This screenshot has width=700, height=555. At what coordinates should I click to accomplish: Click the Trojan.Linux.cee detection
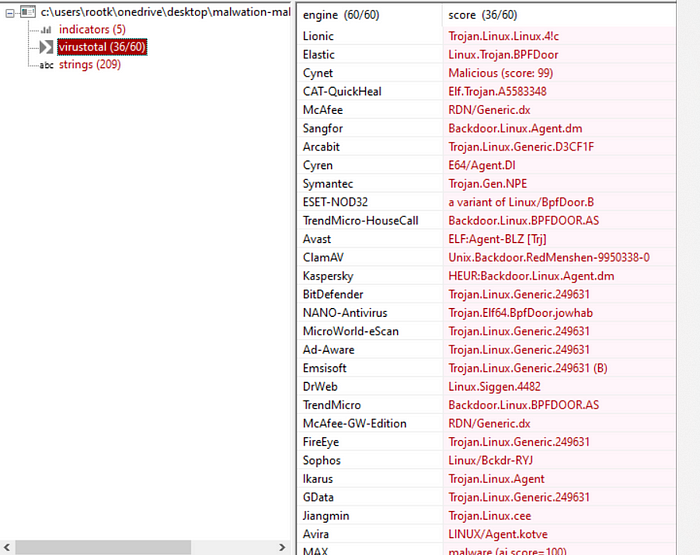click(x=490, y=516)
